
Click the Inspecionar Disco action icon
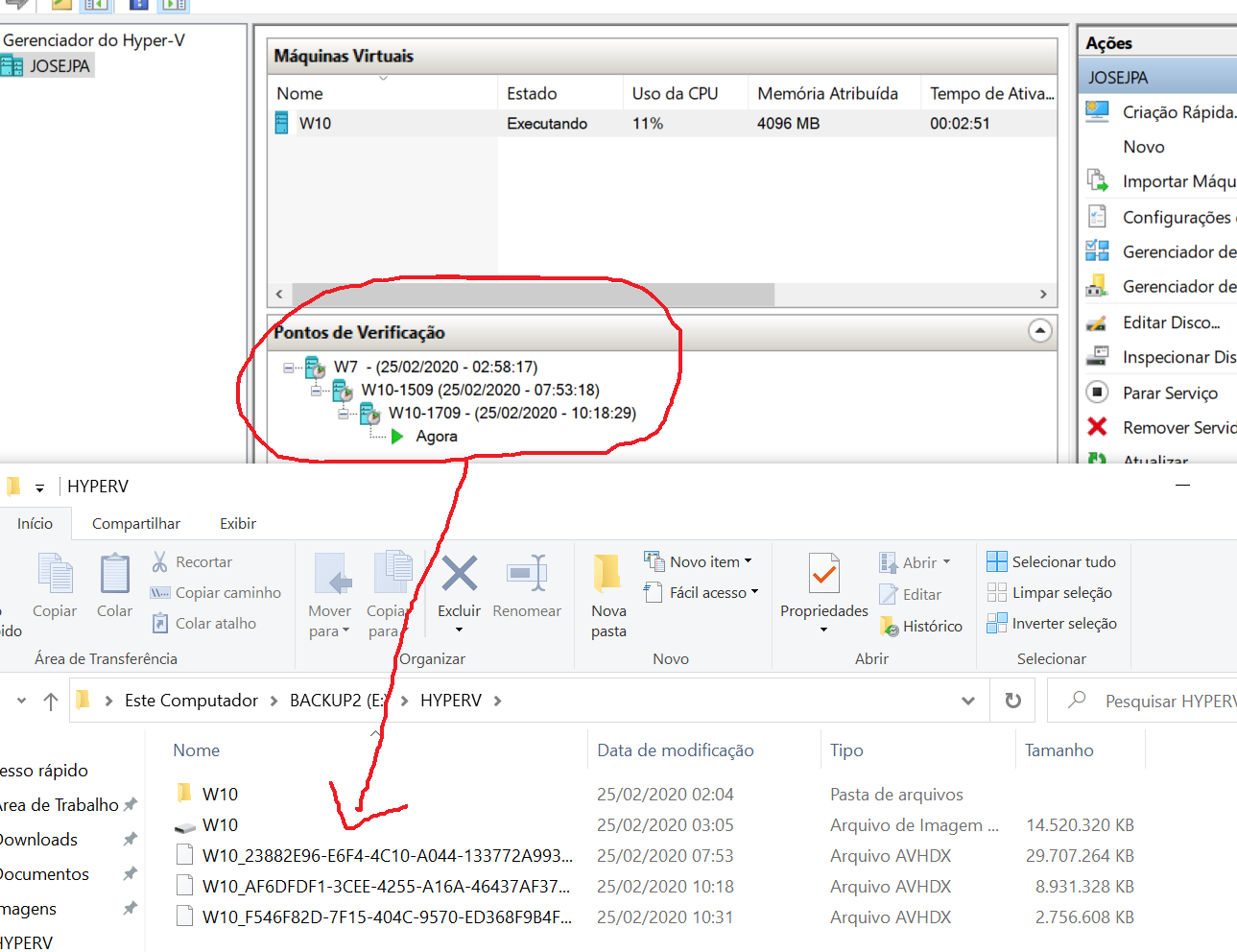tap(1097, 357)
